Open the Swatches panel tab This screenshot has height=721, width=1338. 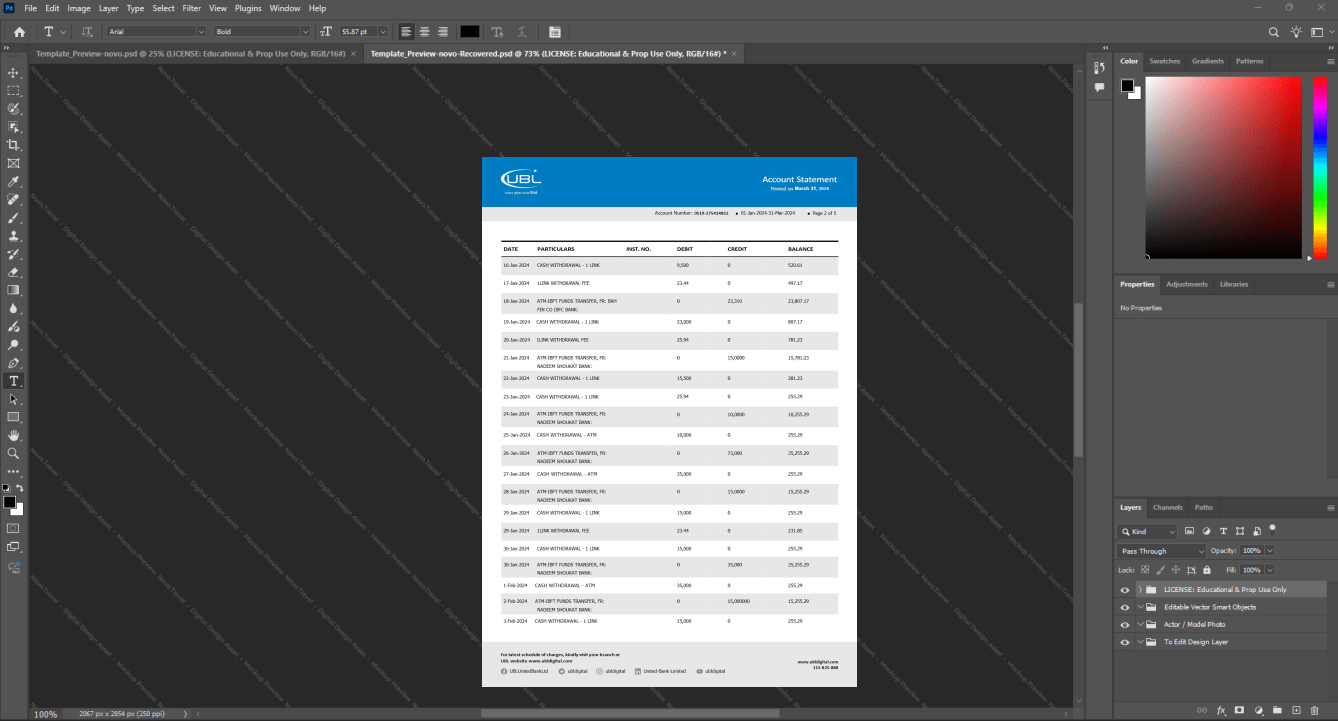[x=1164, y=61]
